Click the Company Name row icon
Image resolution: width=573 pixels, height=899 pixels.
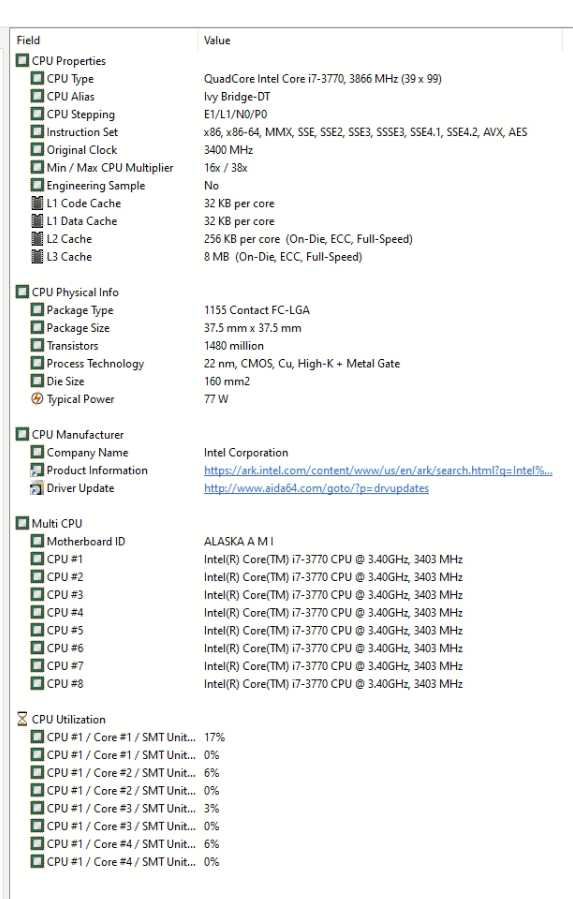37,452
